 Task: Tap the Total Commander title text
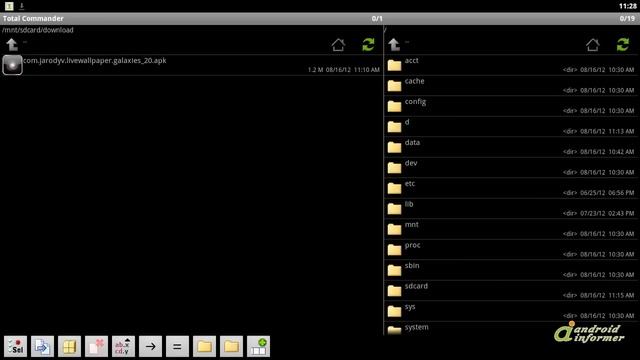(x=33, y=18)
